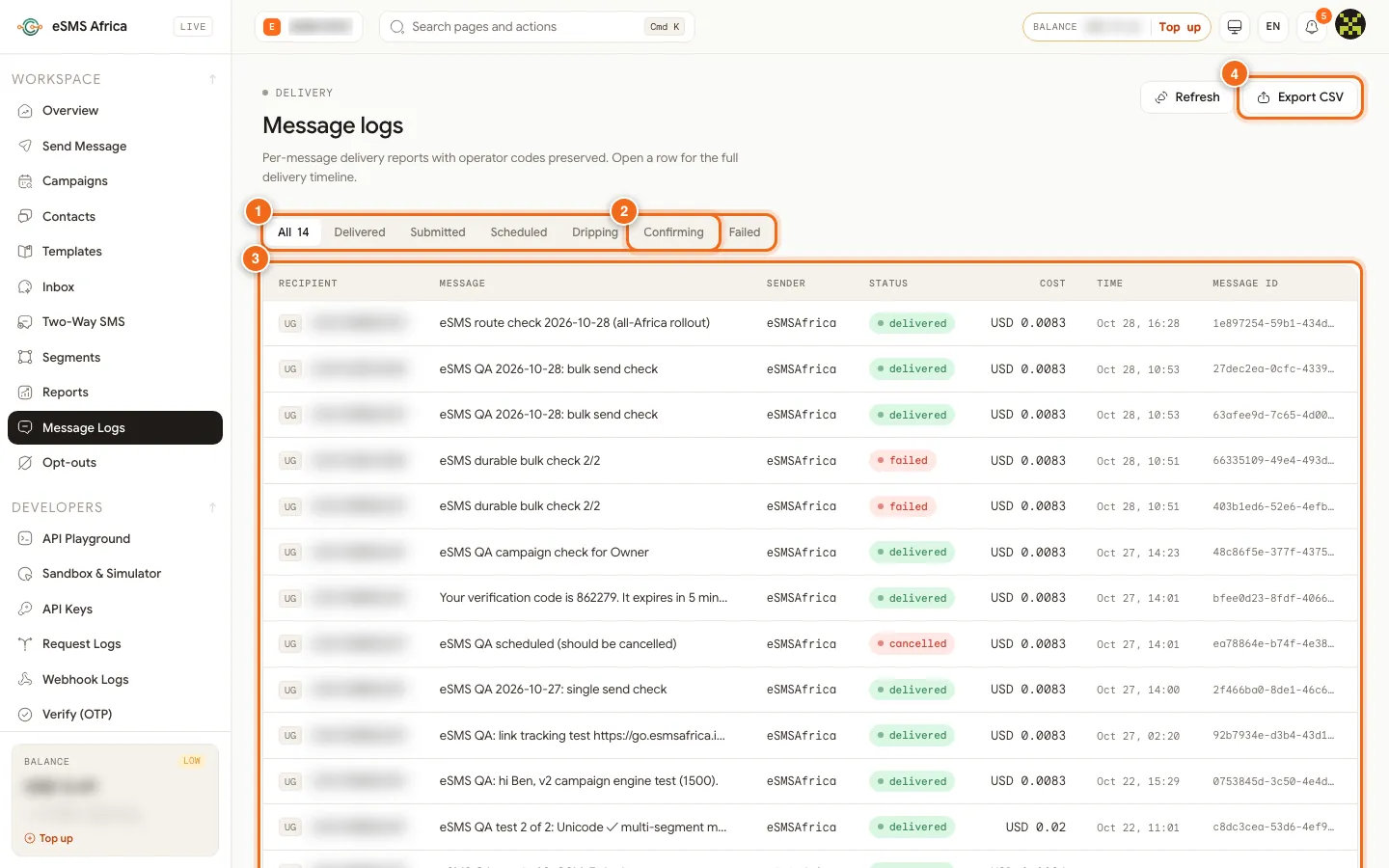Open 'eSMS QA 2026-10-27: single send check' row
The width and height of the screenshot is (1389, 868).
point(809,690)
